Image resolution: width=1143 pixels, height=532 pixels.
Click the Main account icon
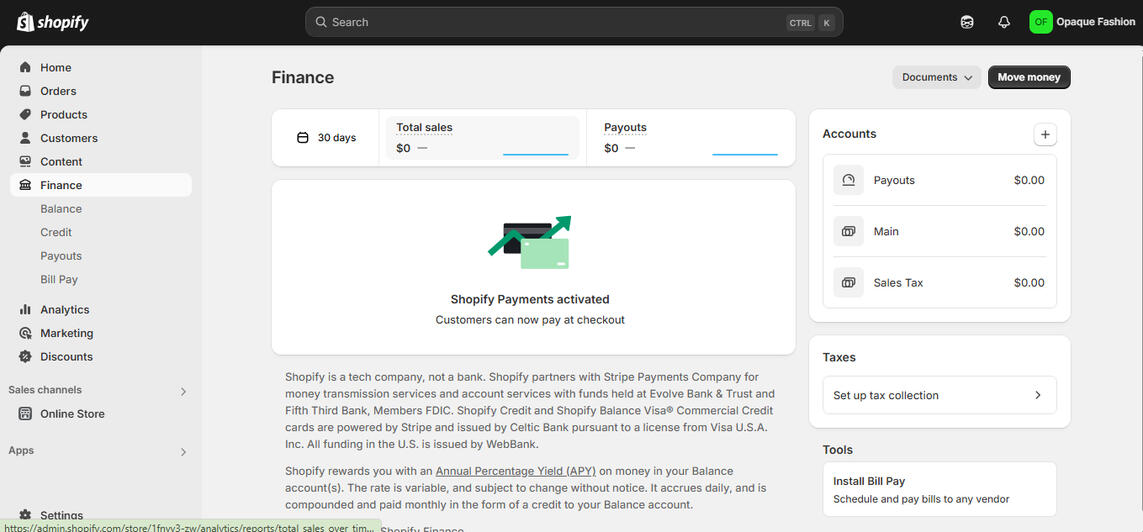(x=849, y=231)
